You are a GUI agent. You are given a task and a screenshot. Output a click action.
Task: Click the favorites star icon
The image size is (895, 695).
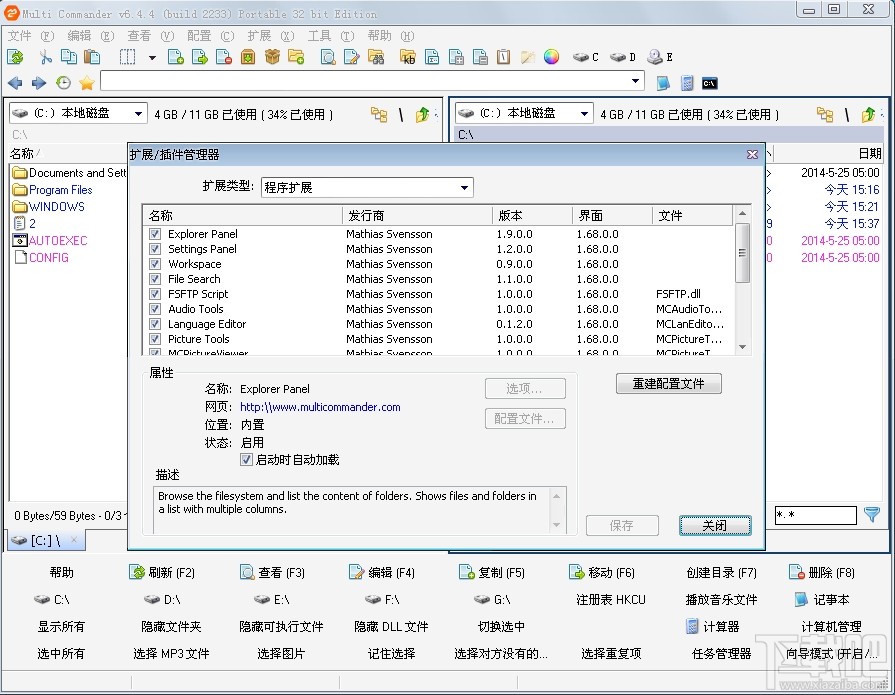click(87, 82)
